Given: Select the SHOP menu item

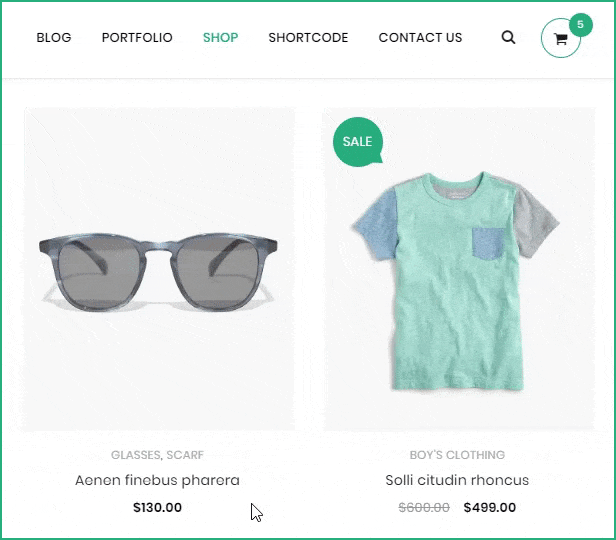Looking at the screenshot, I should click(220, 38).
